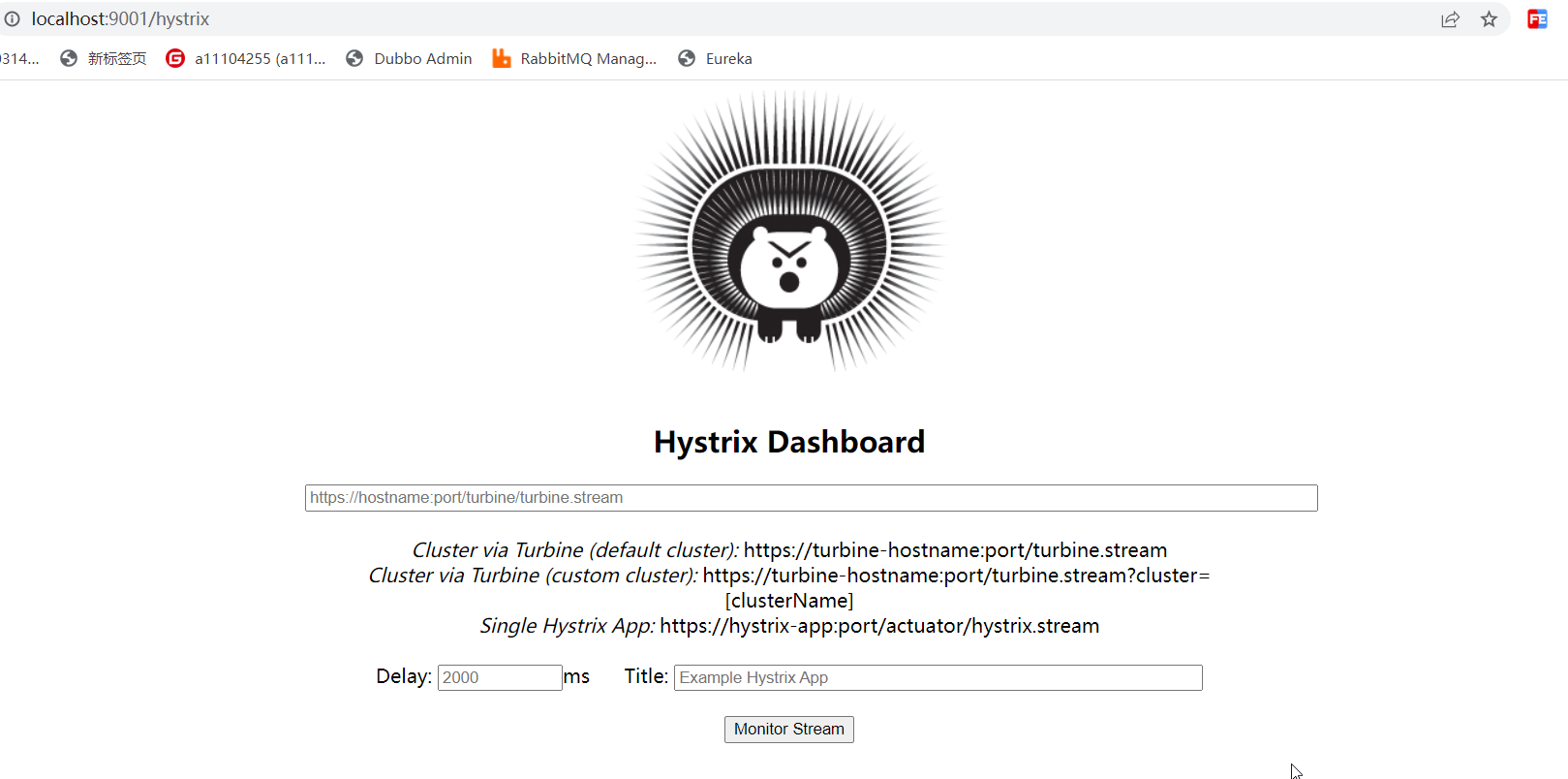Viewport: 1568px width, 779px height.
Task: Focus the Delay input field
Action: coord(500,677)
